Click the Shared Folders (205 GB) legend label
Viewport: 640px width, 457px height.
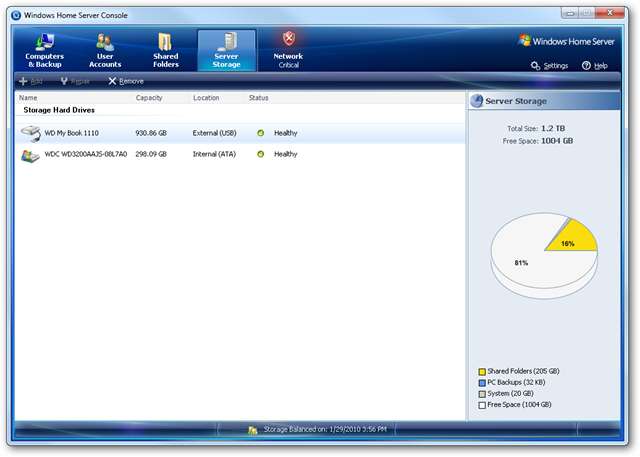pos(523,371)
